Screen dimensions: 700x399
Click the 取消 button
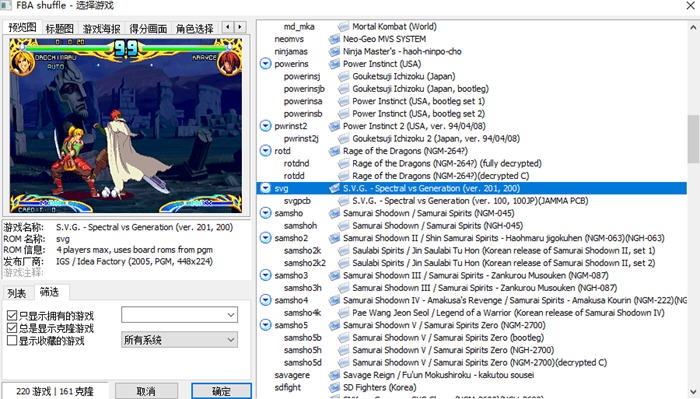coord(146,391)
